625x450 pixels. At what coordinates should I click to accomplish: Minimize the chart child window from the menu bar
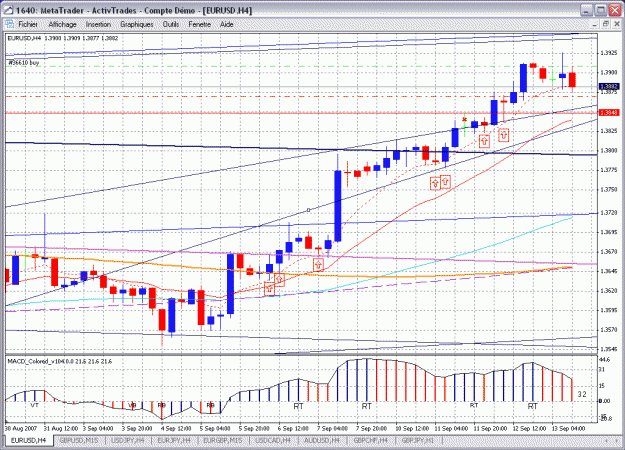click(594, 24)
